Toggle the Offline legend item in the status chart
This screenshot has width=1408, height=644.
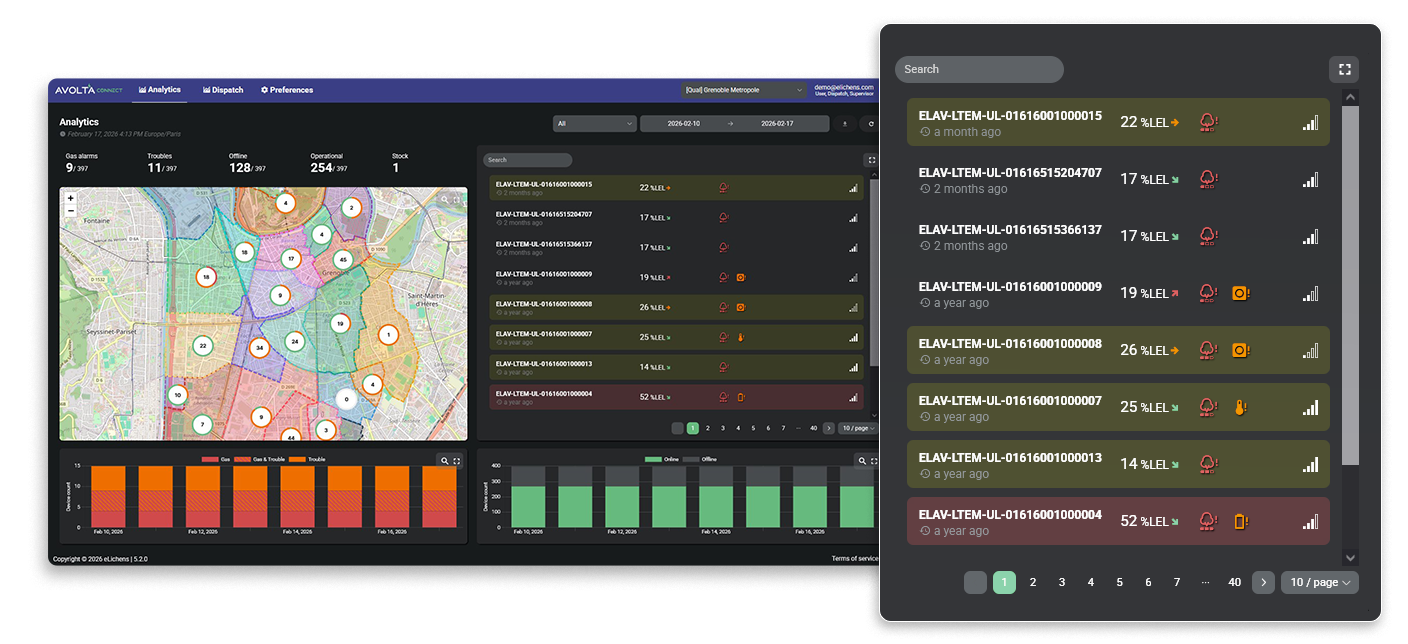(x=700, y=459)
